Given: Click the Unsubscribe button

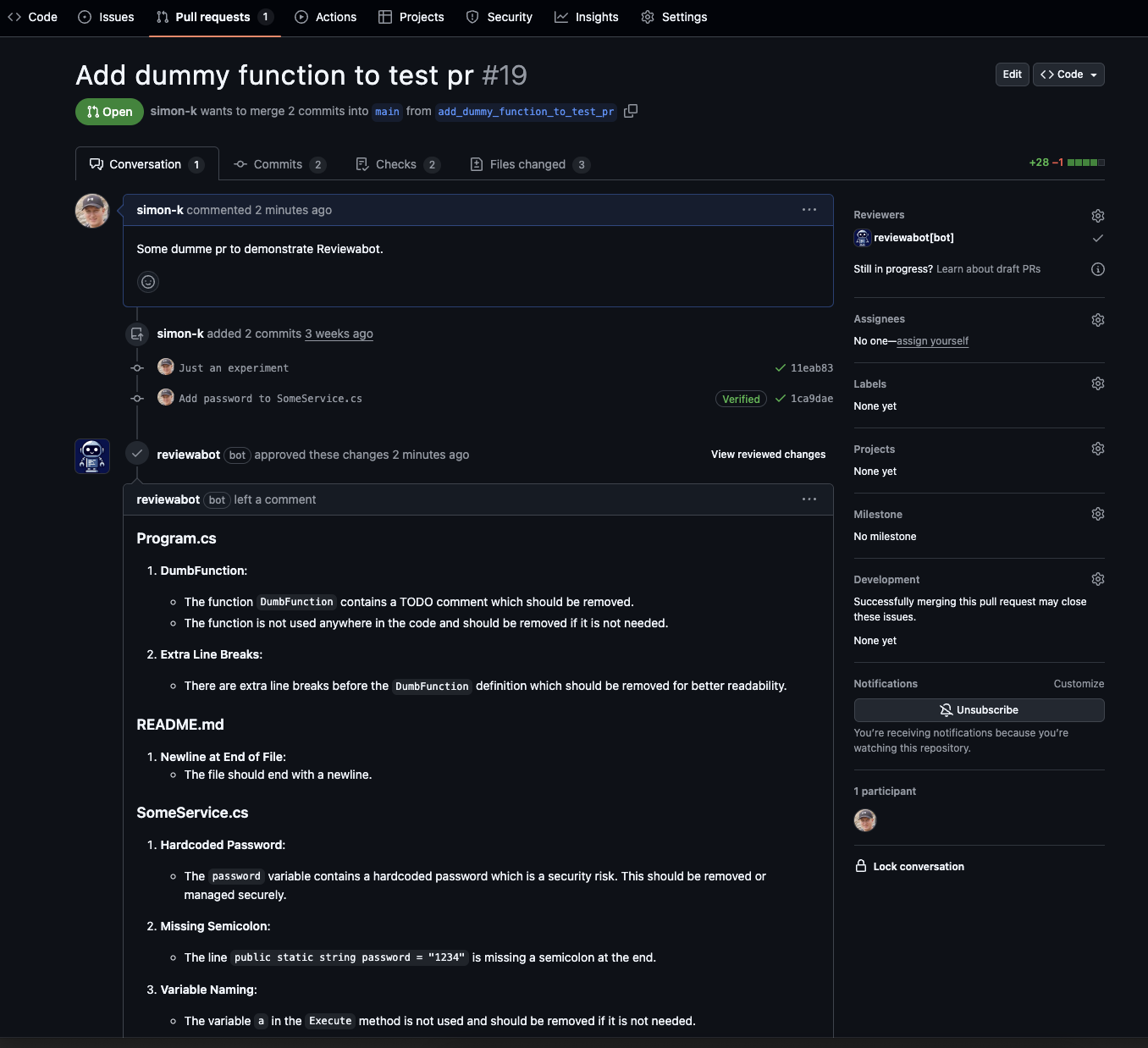Looking at the screenshot, I should (x=979, y=710).
